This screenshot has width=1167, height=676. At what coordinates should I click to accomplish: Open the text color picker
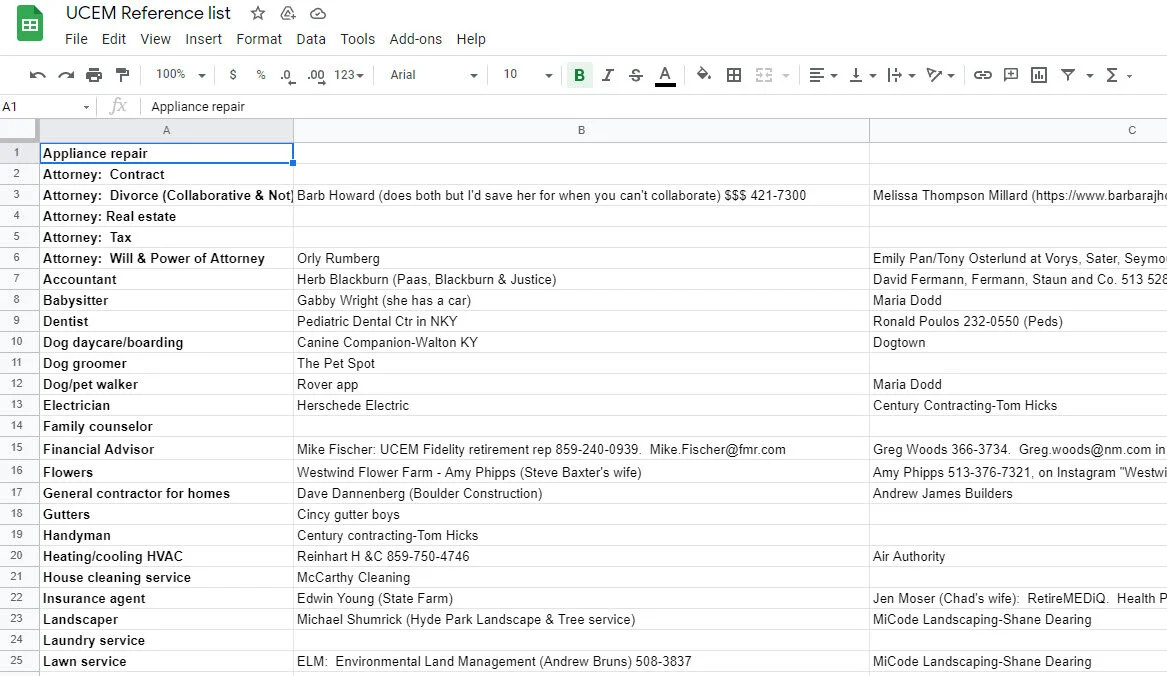pyautogui.click(x=665, y=74)
